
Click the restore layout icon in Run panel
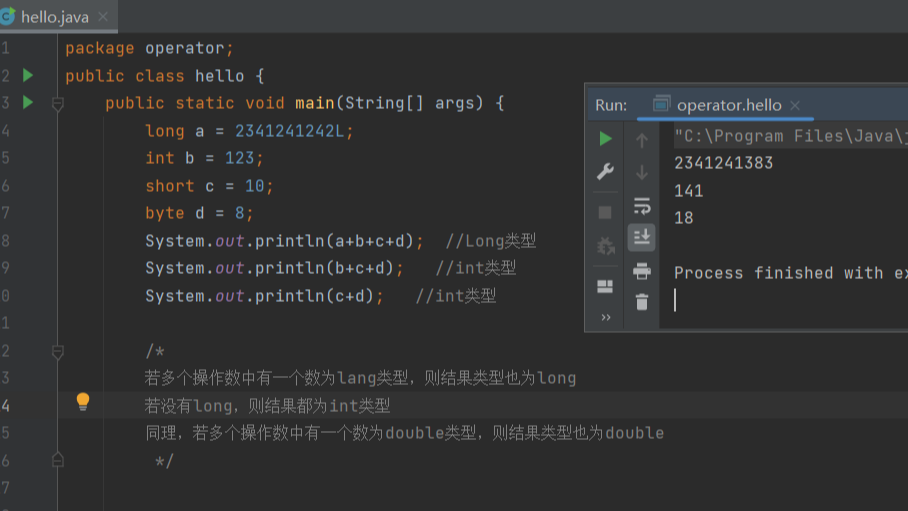[605, 286]
